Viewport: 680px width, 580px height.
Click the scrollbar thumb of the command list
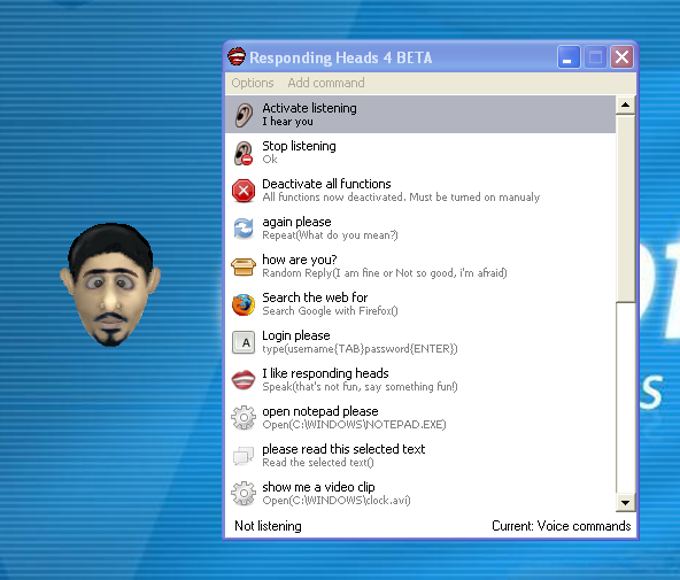tap(625, 208)
